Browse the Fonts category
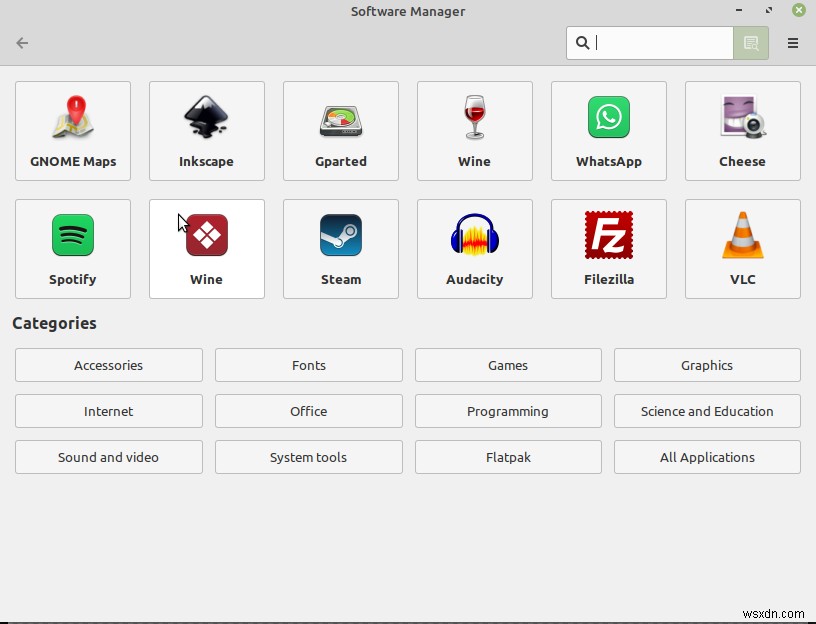 coord(309,365)
